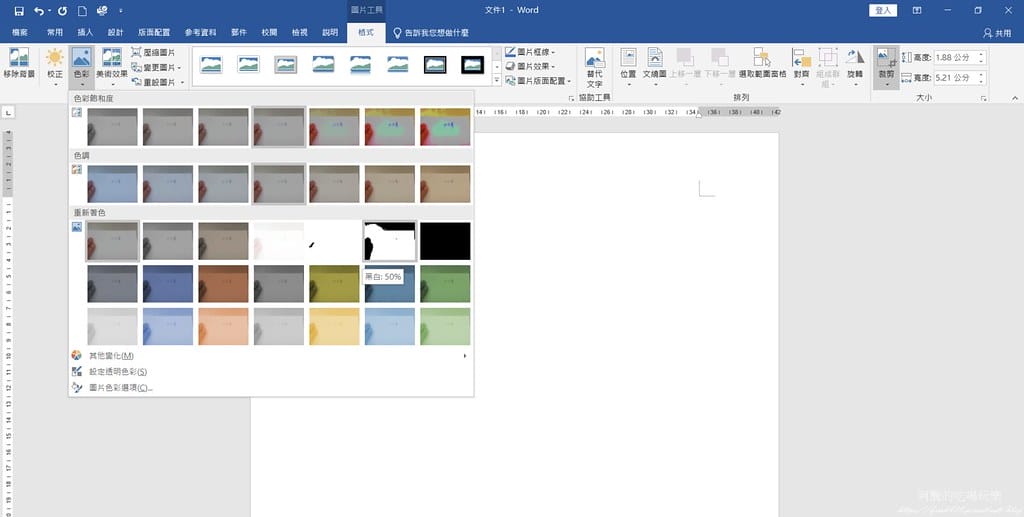1024x517 pixels.
Task: Open the 大小 (Size) dialog launcher
Action: pos(984,98)
